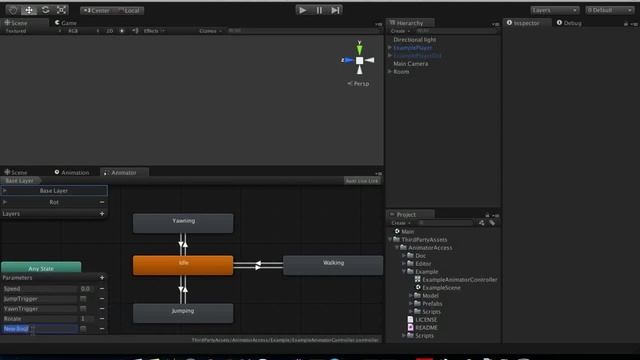Open the Hierarchy Create dropdown

click(400, 31)
